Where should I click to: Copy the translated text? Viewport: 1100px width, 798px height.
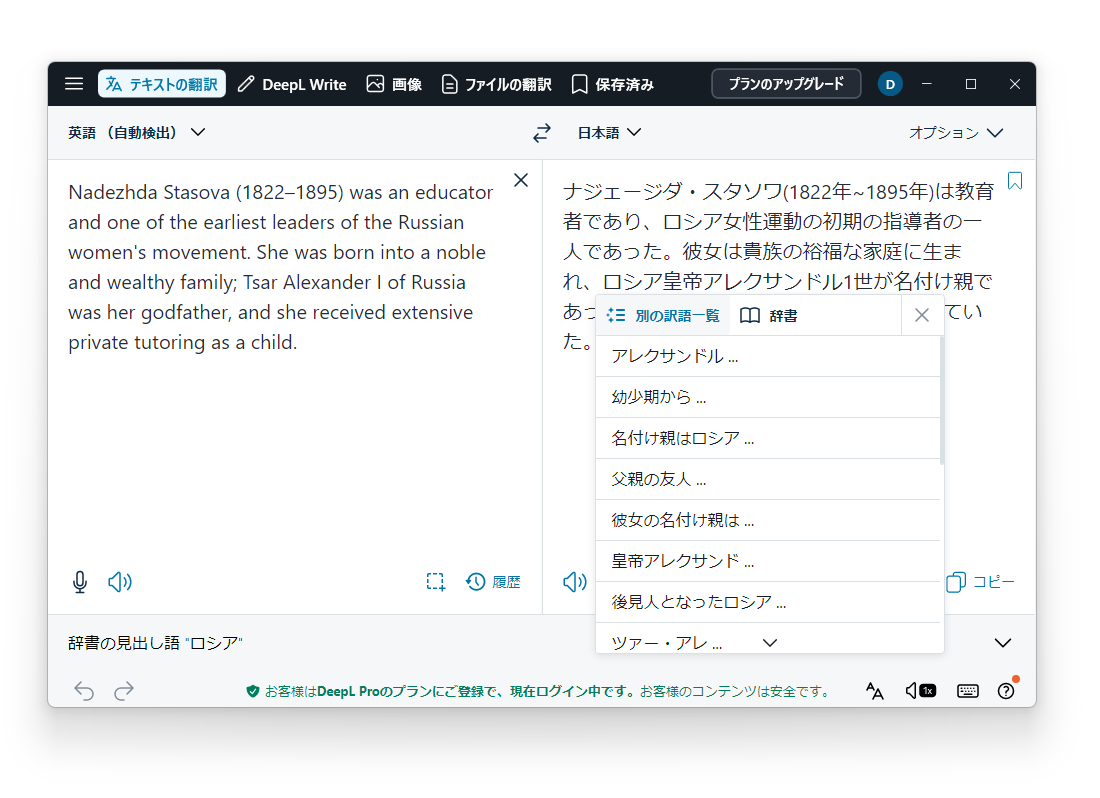click(981, 581)
